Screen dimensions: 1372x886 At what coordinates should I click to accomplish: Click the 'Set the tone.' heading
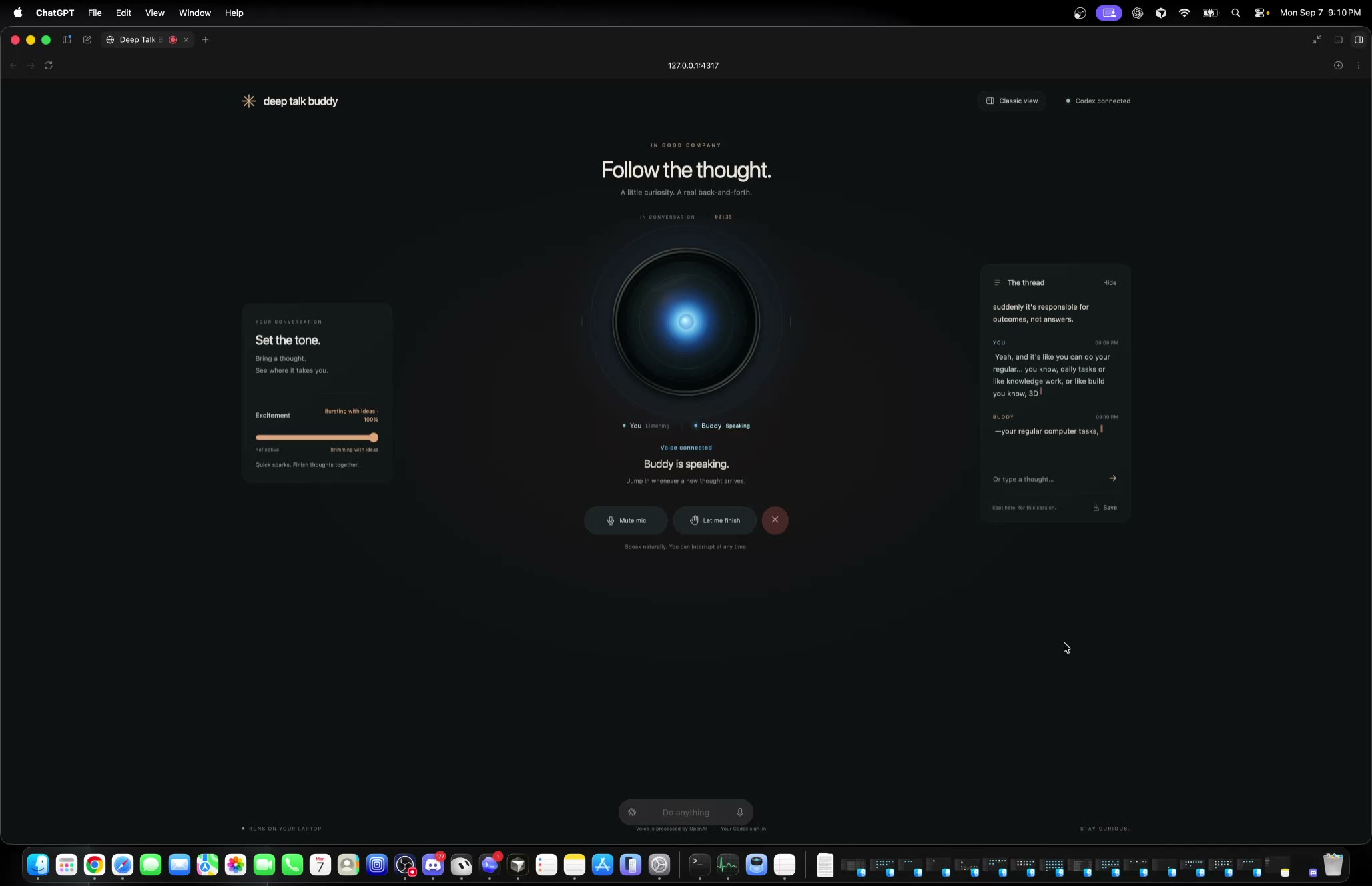click(288, 340)
